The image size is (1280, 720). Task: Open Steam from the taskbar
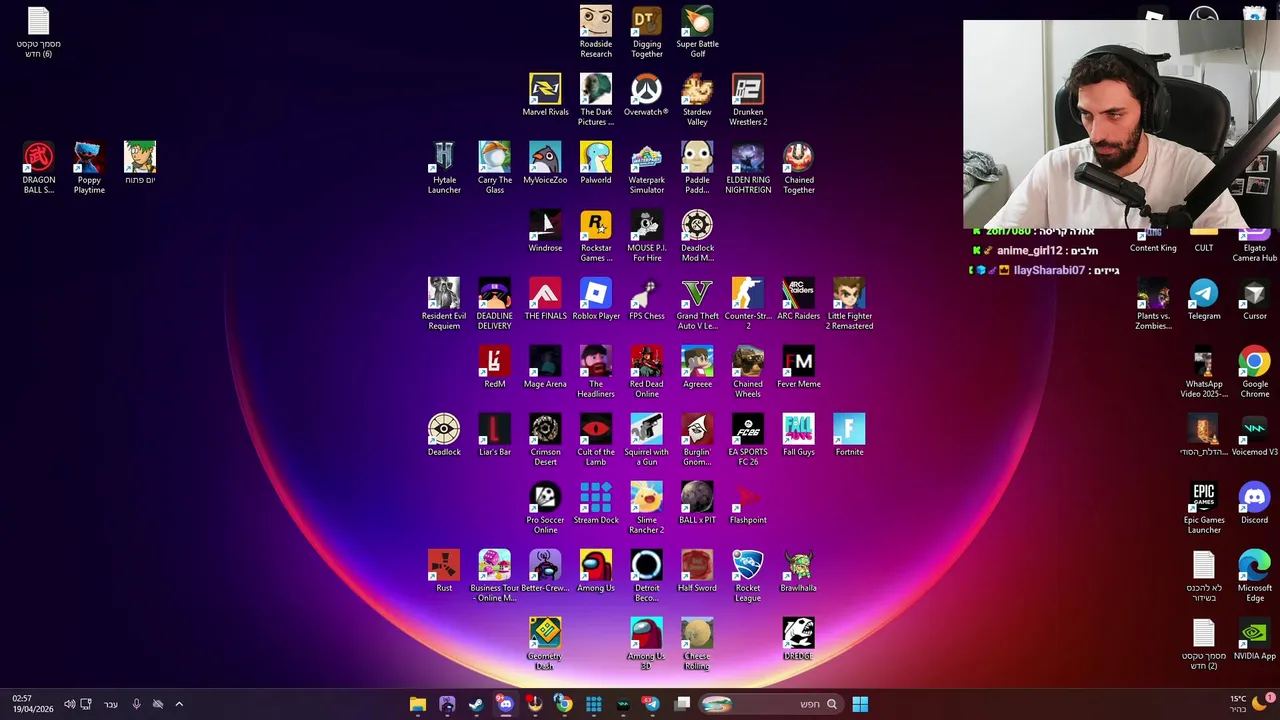476,704
